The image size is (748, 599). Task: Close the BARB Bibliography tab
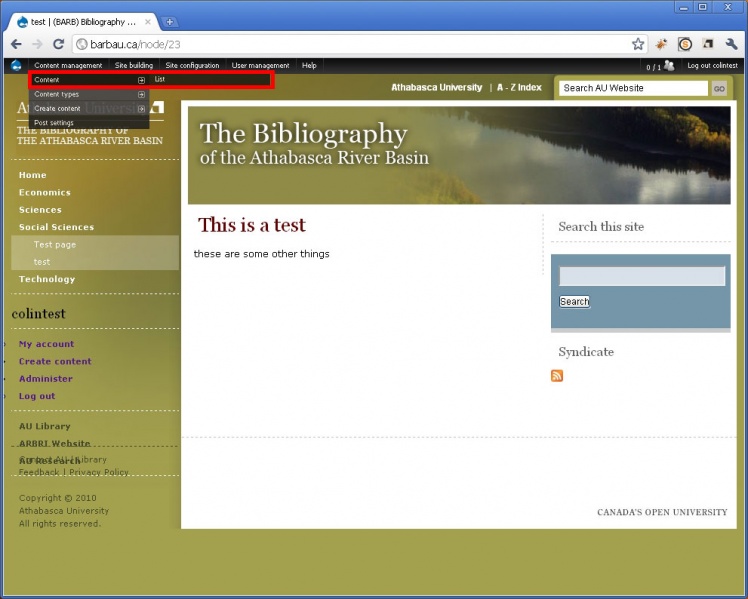[x=148, y=22]
